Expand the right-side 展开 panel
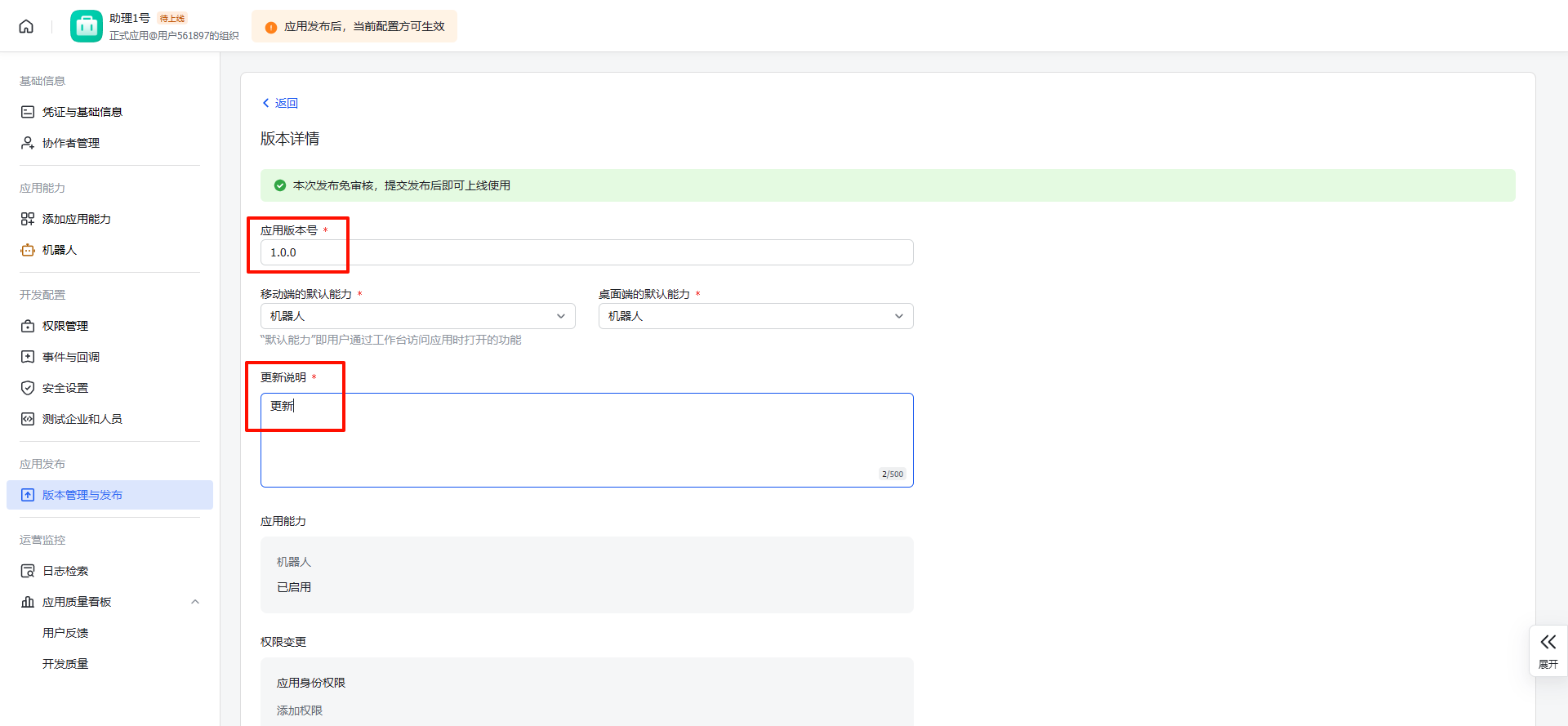 tap(1548, 650)
